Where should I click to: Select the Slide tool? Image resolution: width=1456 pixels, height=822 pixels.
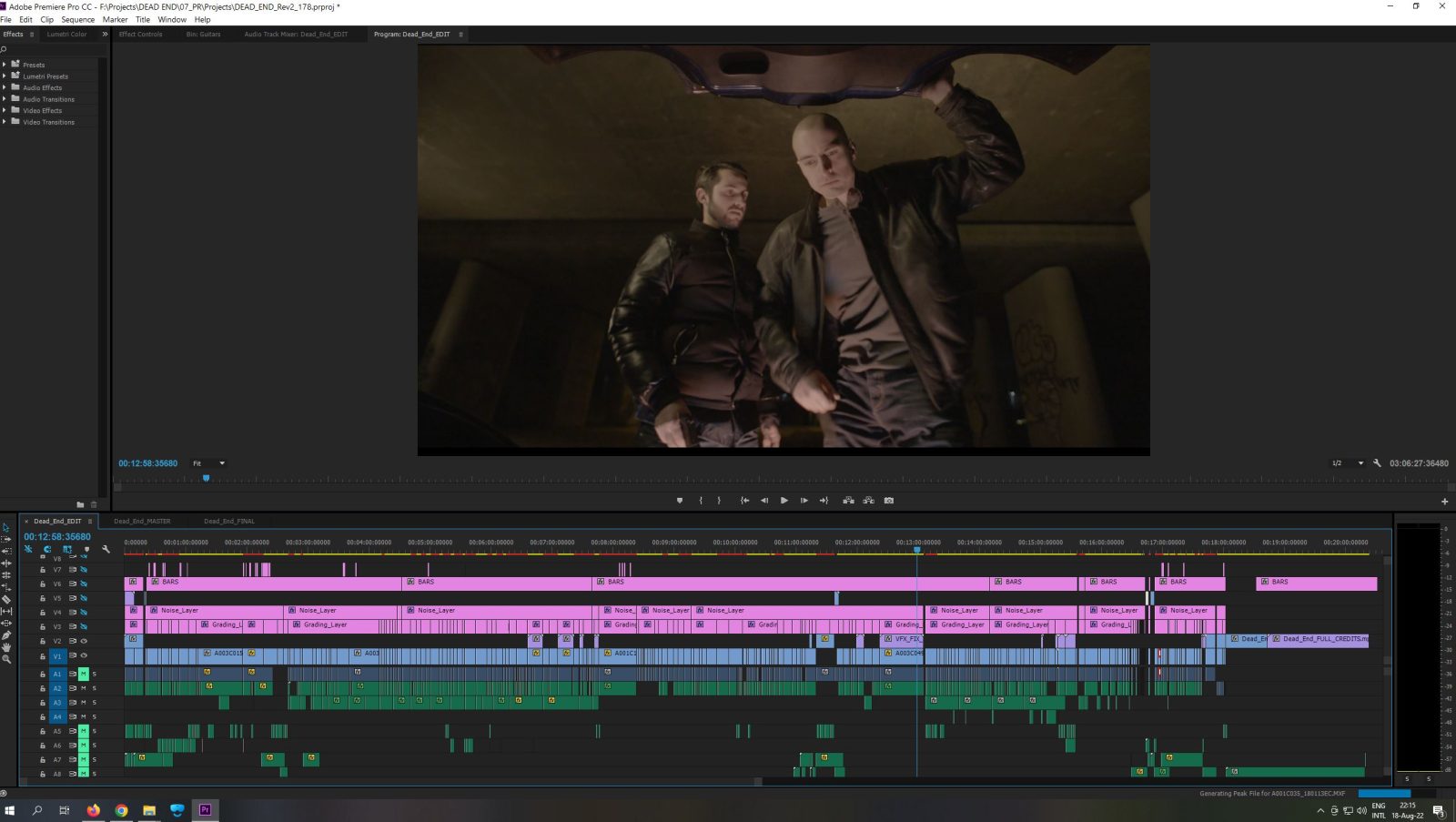(6, 623)
